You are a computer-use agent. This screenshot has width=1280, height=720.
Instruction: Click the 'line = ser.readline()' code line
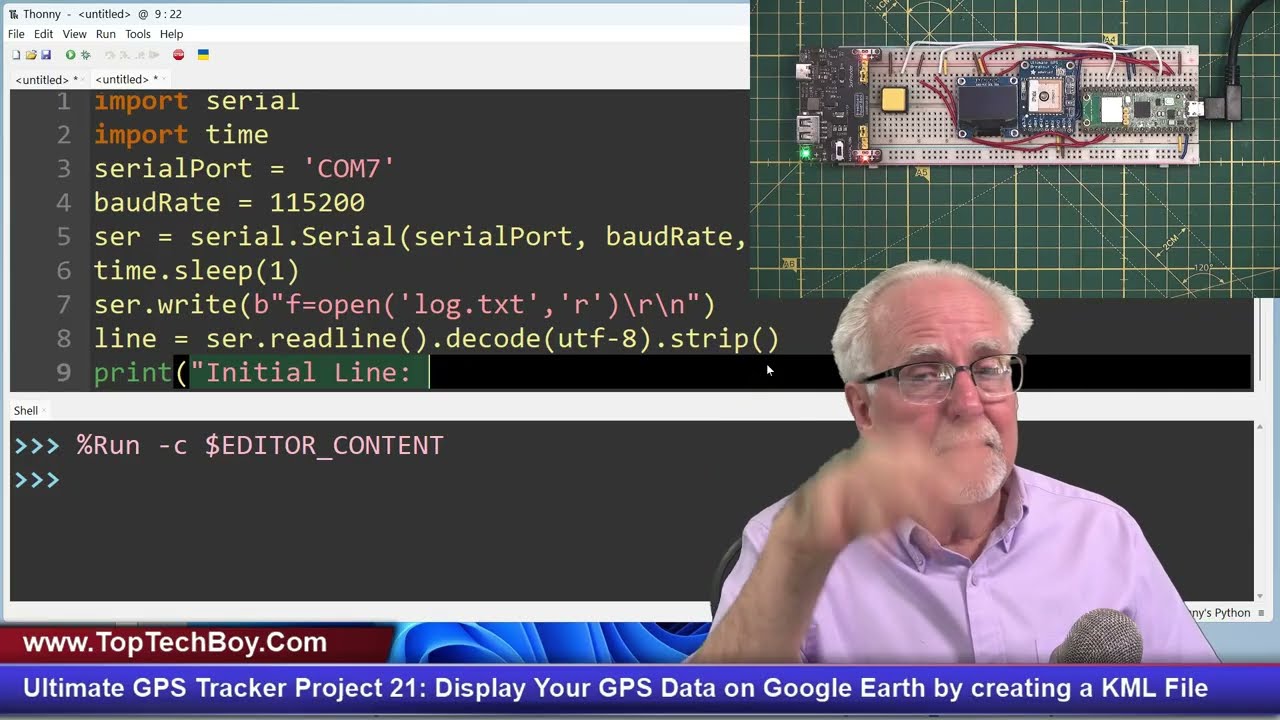(436, 338)
